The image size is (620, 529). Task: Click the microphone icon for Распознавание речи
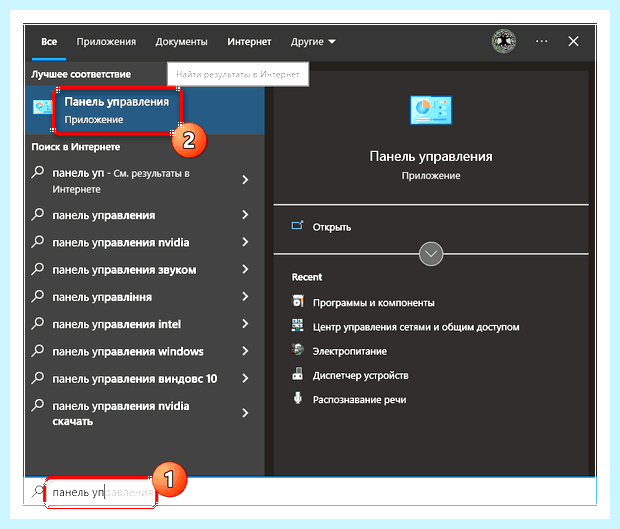297,398
